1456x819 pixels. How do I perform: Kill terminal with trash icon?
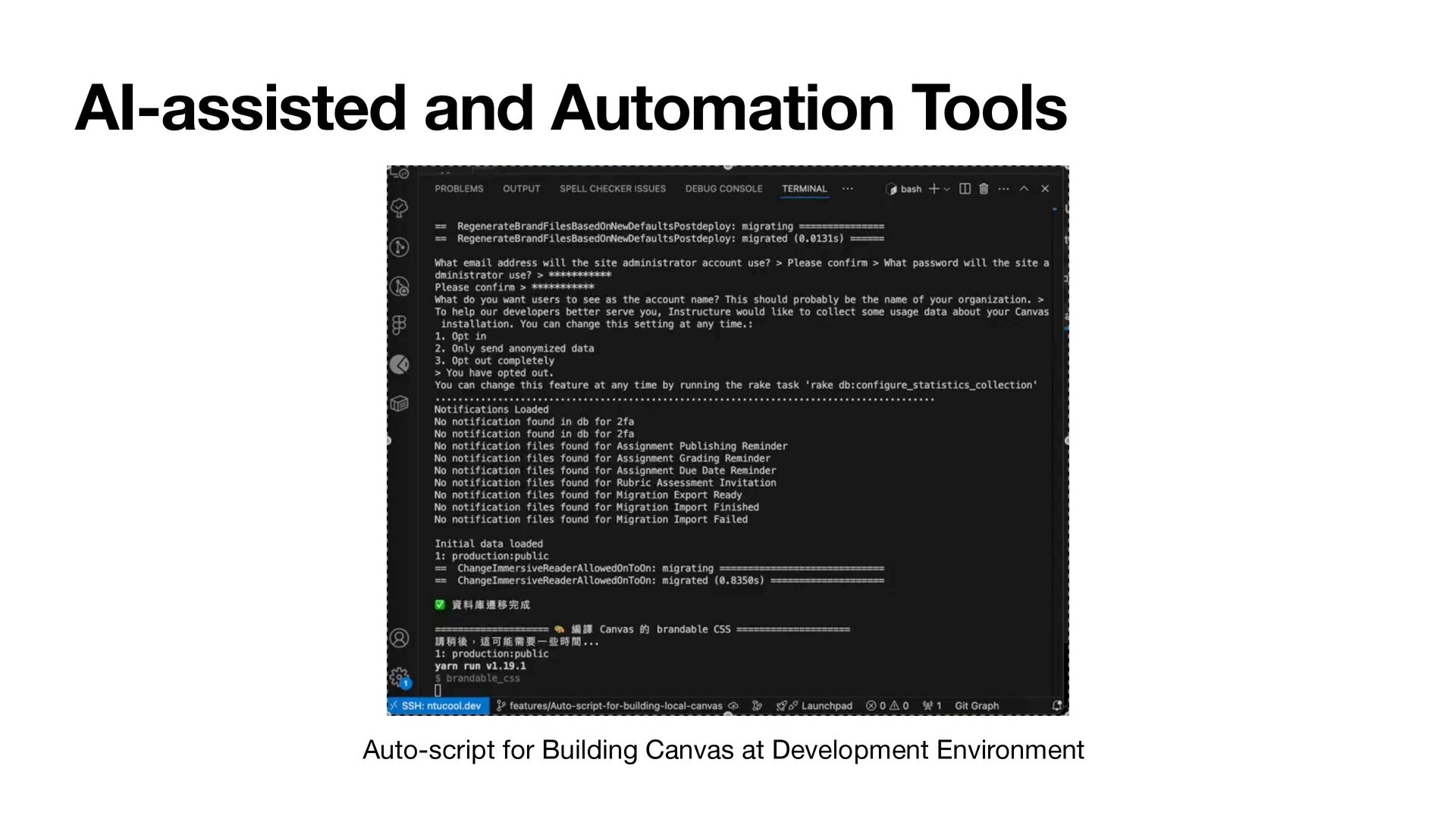click(984, 189)
